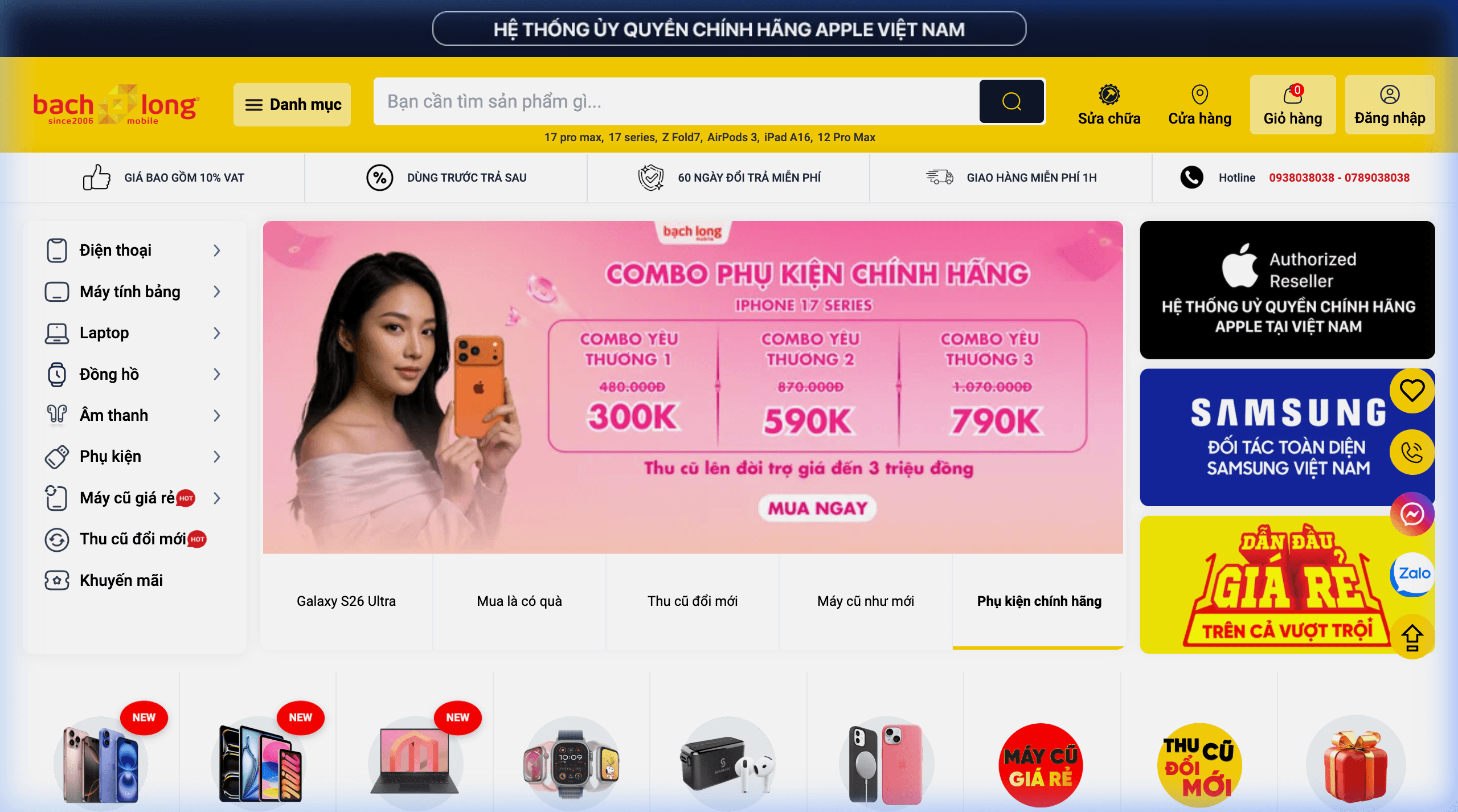Viewport: 1458px width, 812px height.
Task: Click the floating phone call icon
Action: [x=1412, y=452]
